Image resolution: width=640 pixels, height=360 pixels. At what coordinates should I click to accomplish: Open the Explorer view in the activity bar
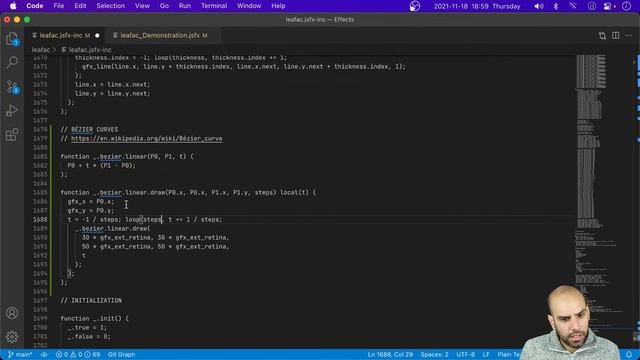tap(12, 39)
